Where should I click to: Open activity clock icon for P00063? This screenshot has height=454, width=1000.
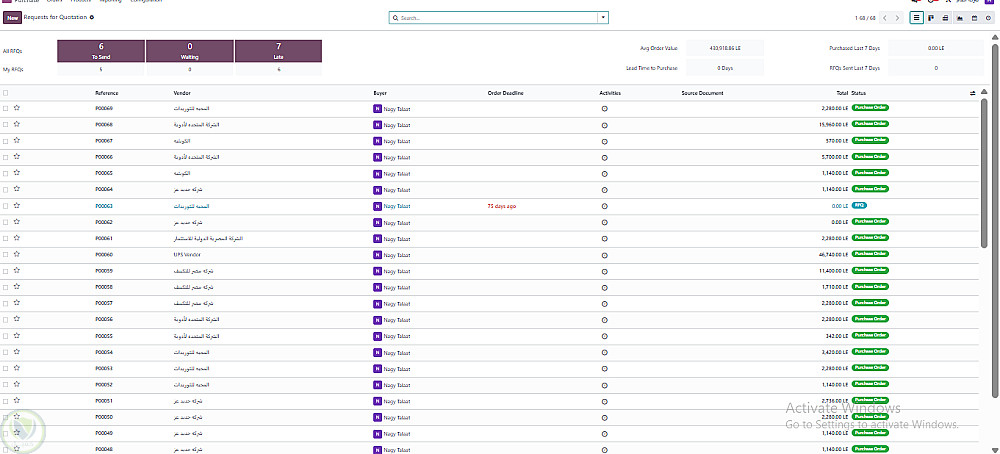[x=605, y=206]
